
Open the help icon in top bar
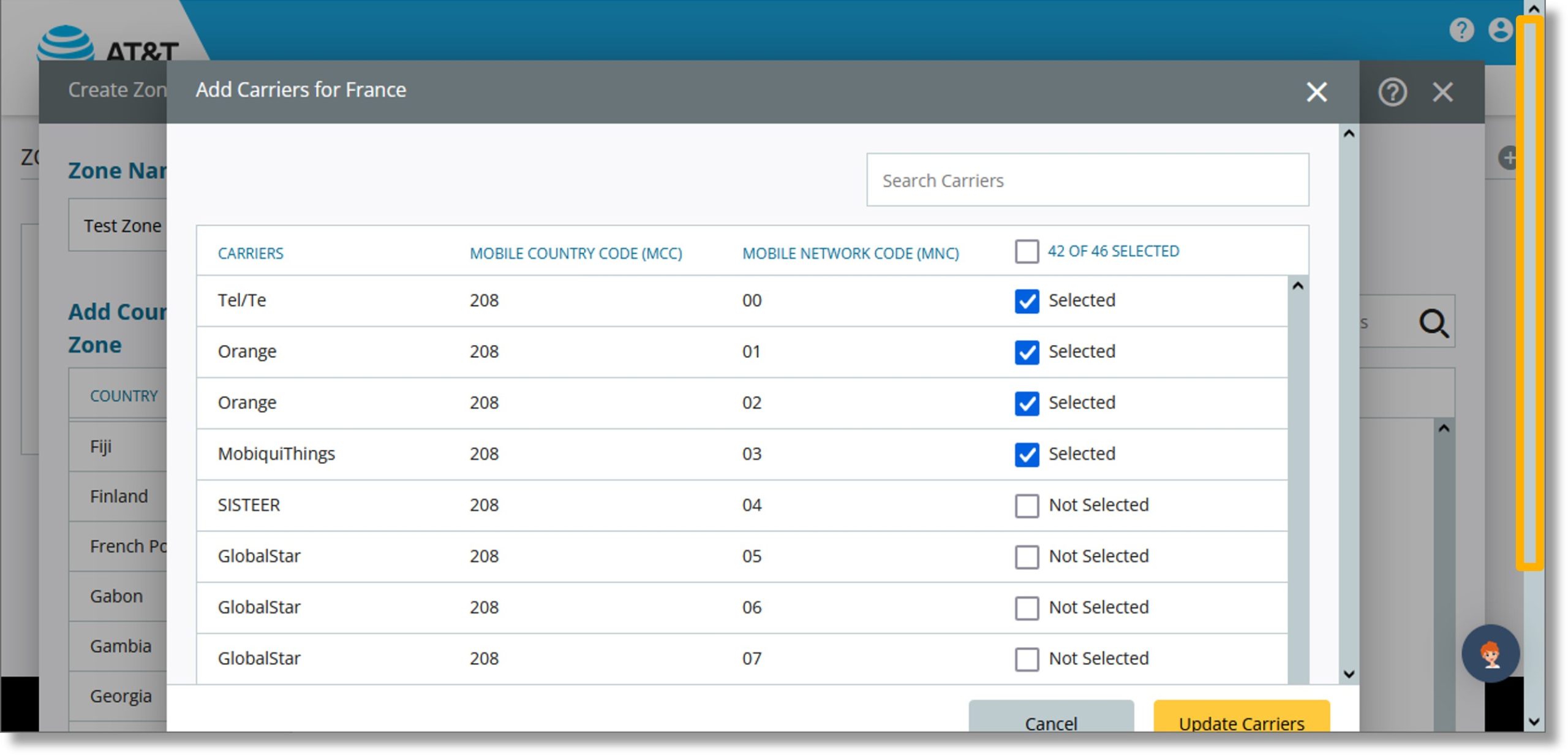coord(1461,29)
